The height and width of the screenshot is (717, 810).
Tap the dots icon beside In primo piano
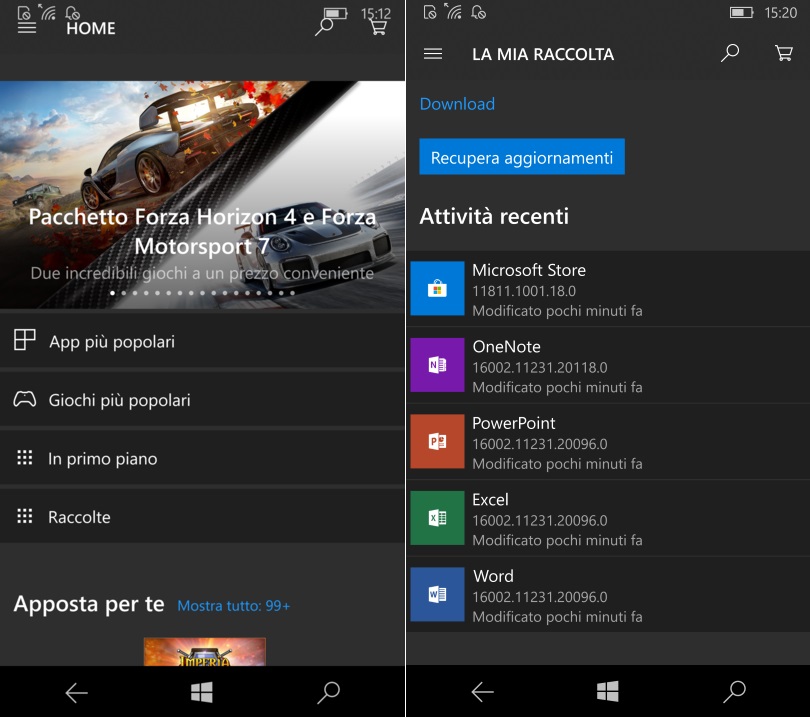25,458
